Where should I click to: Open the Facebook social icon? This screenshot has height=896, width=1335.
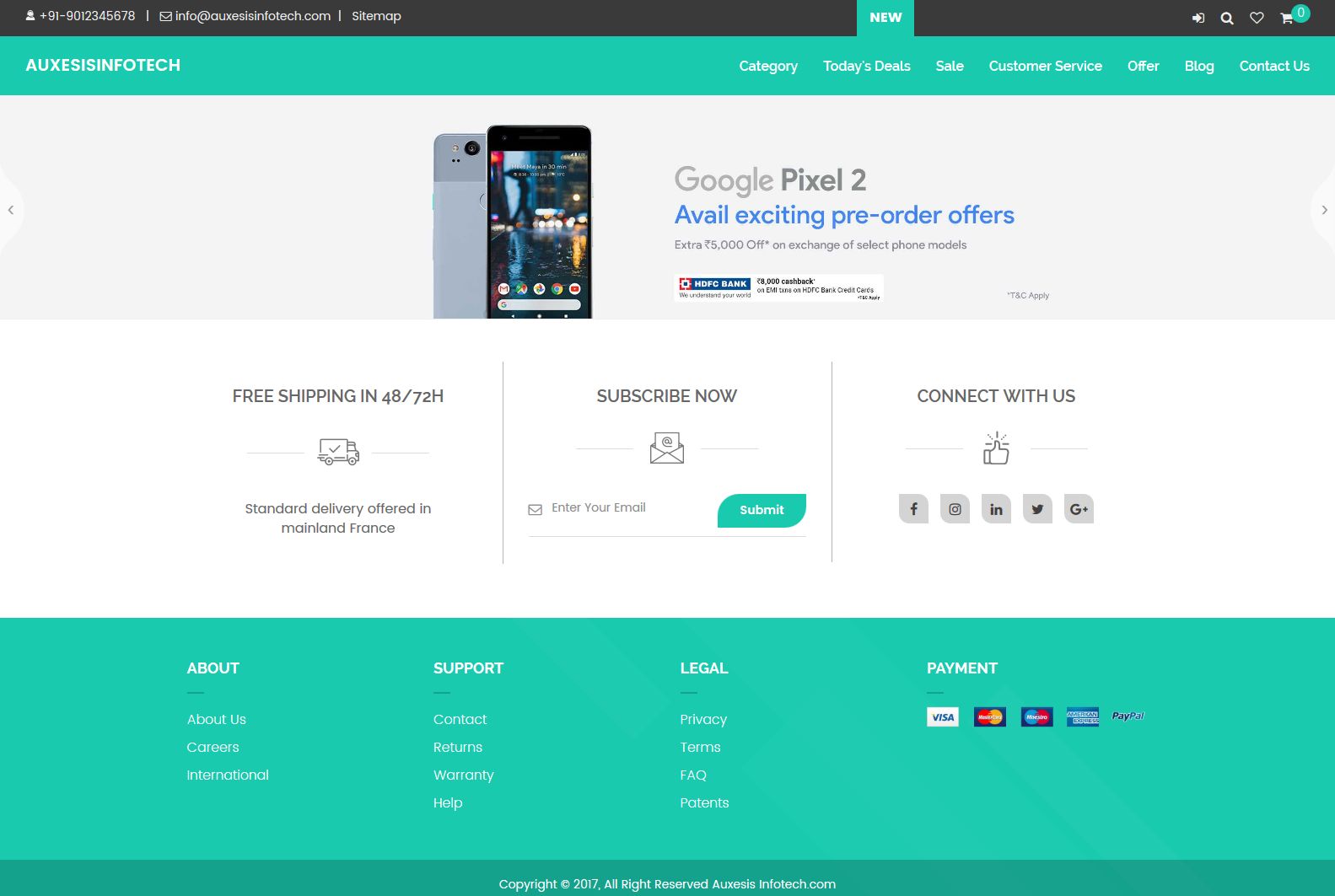pyautogui.click(x=913, y=509)
